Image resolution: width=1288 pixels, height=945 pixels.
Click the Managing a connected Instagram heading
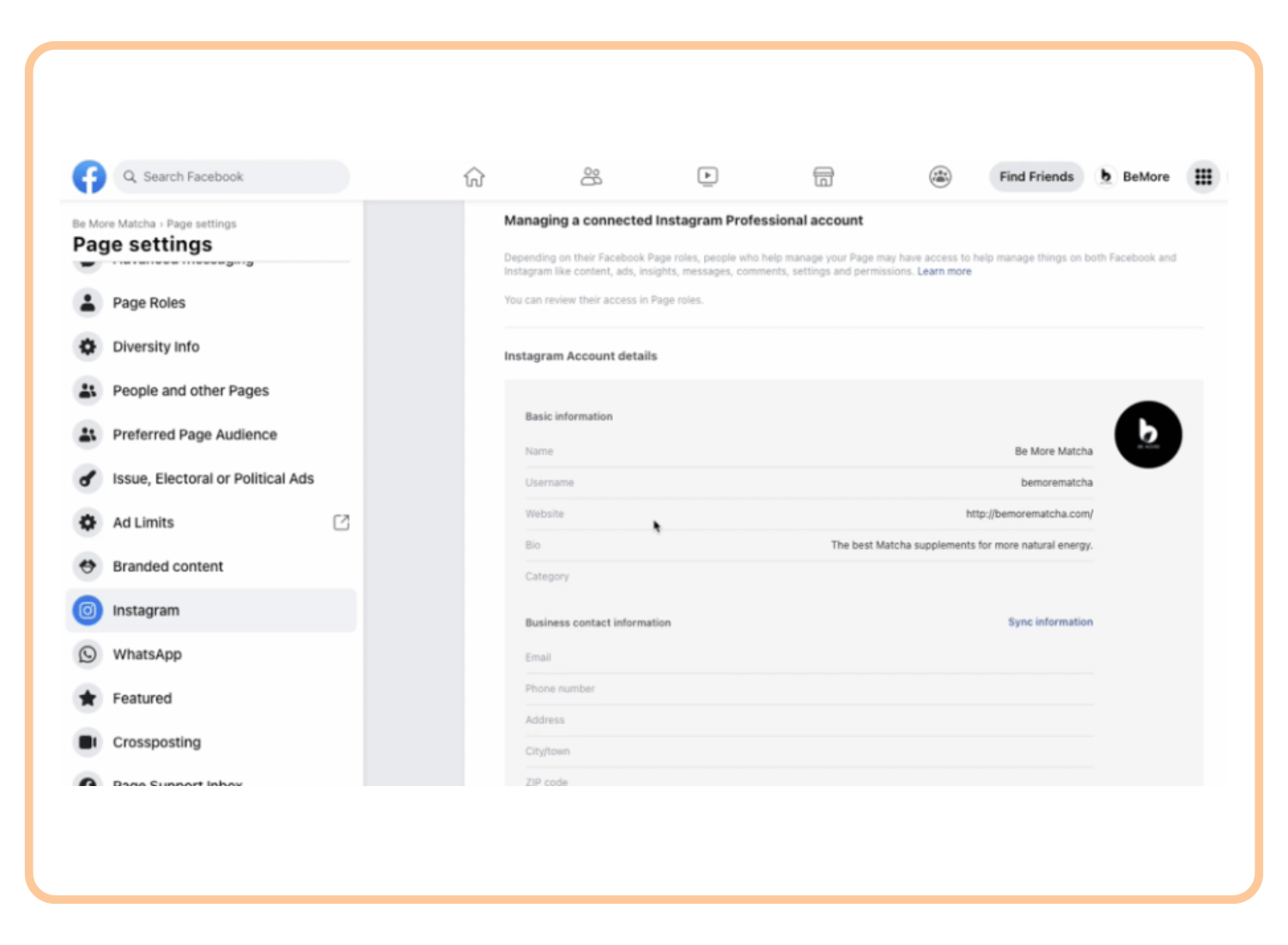683,221
